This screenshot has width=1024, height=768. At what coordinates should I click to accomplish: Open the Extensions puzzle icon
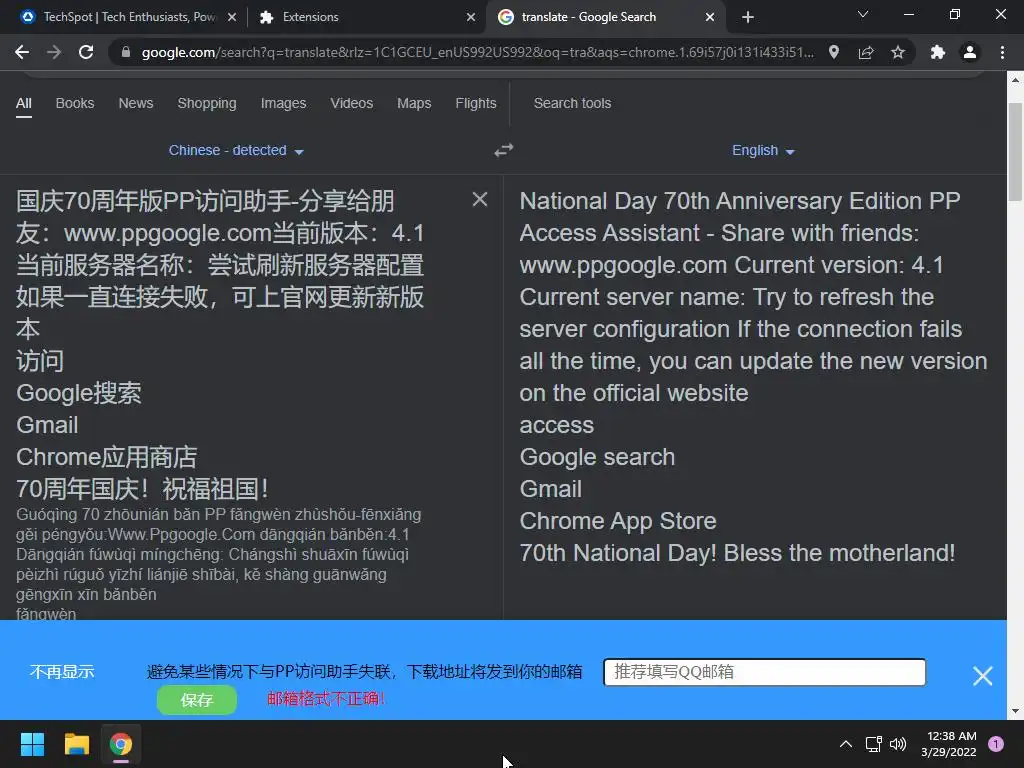[x=938, y=52]
